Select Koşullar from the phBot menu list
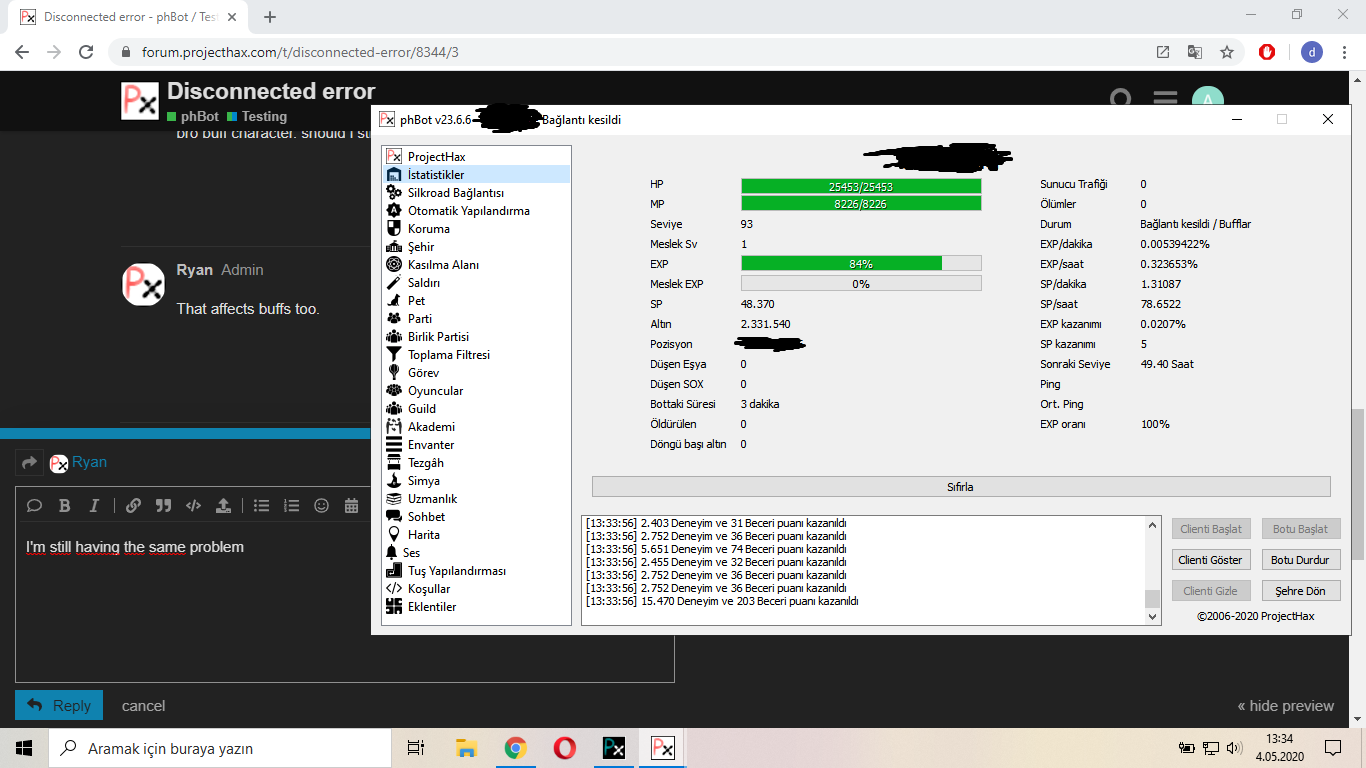The height and width of the screenshot is (768, 1366). click(429, 589)
